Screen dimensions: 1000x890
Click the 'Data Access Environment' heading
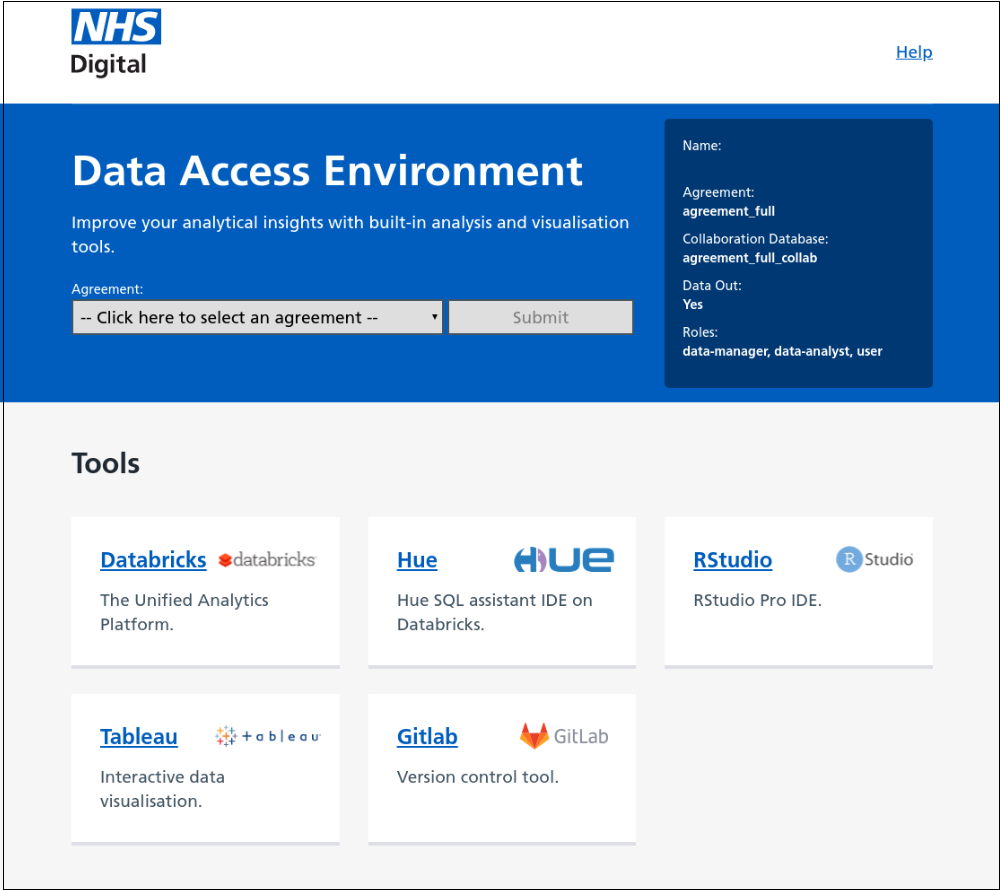tap(327, 171)
